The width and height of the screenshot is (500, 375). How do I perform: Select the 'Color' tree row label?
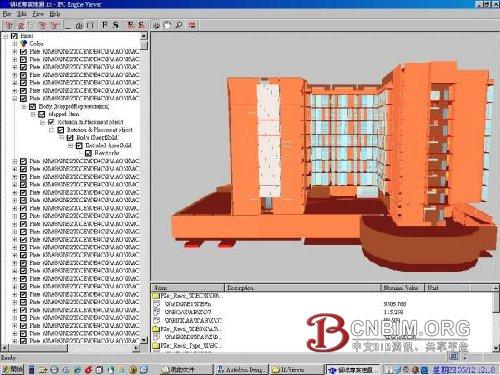[x=36, y=44]
